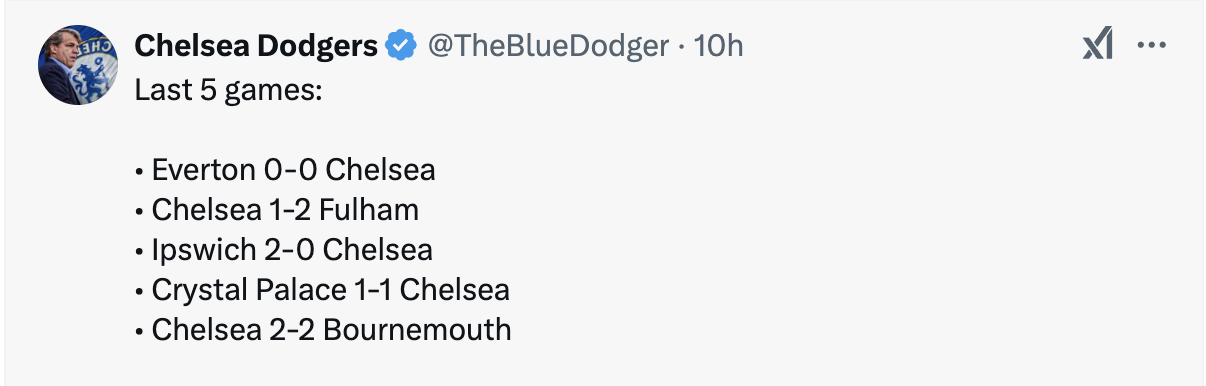Expand the three-dot More options menu
Image resolution: width=1206 pixels, height=386 pixels.
click(x=1152, y=45)
